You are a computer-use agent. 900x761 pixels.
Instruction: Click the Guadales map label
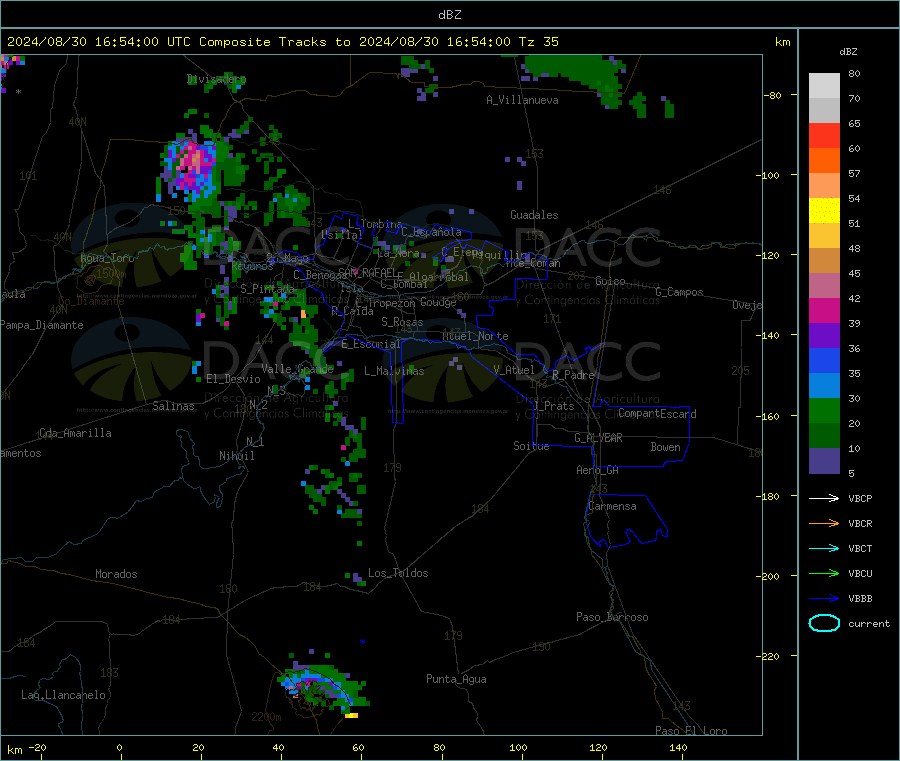[534, 215]
